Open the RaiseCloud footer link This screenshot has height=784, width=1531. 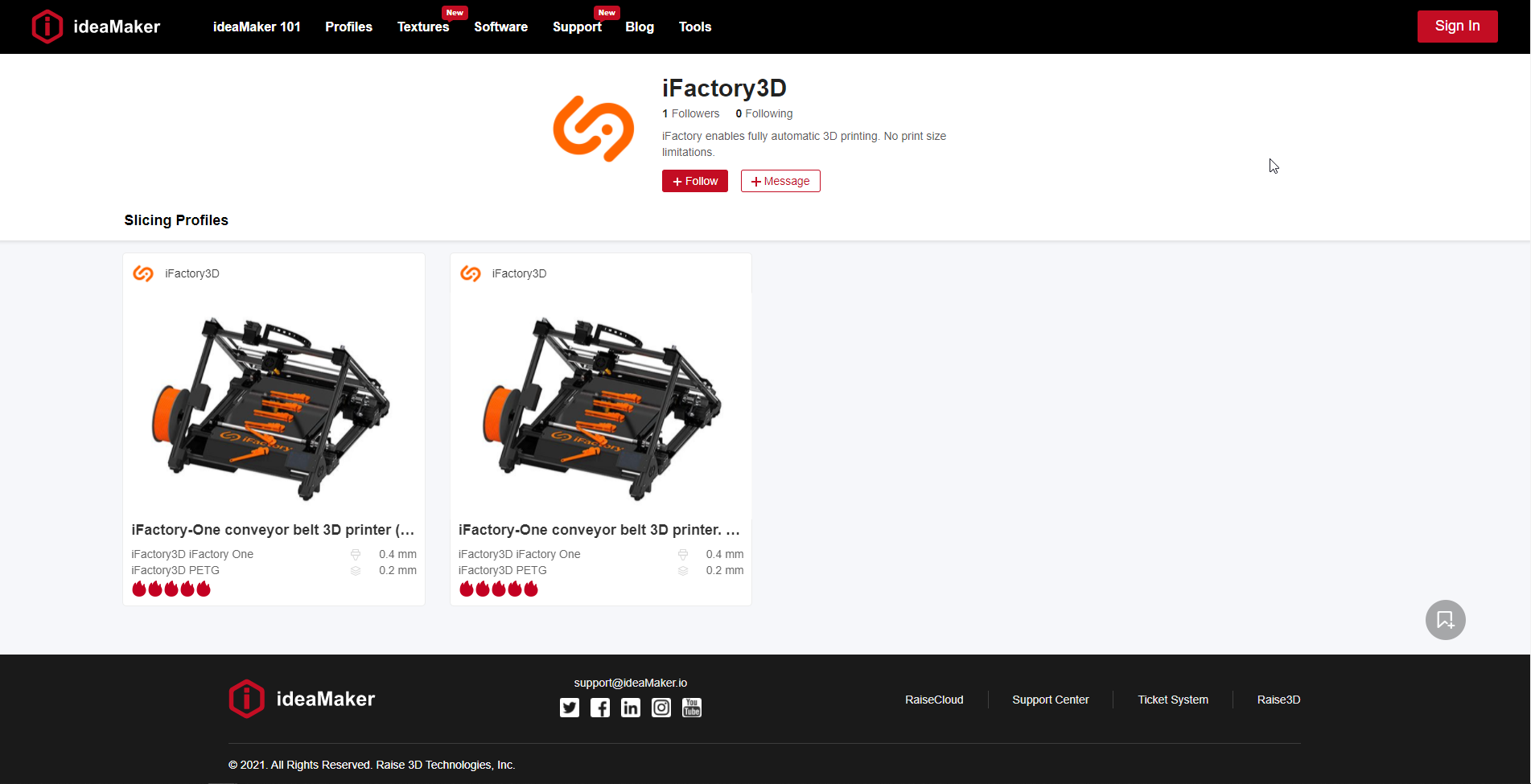(x=934, y=700)
